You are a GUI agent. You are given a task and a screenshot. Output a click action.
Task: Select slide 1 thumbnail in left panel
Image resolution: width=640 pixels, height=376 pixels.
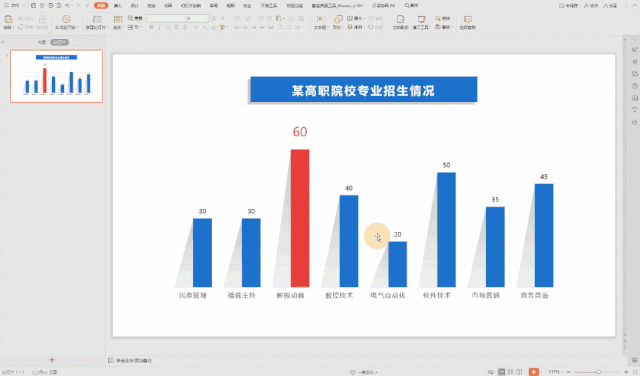pos(56,76)
